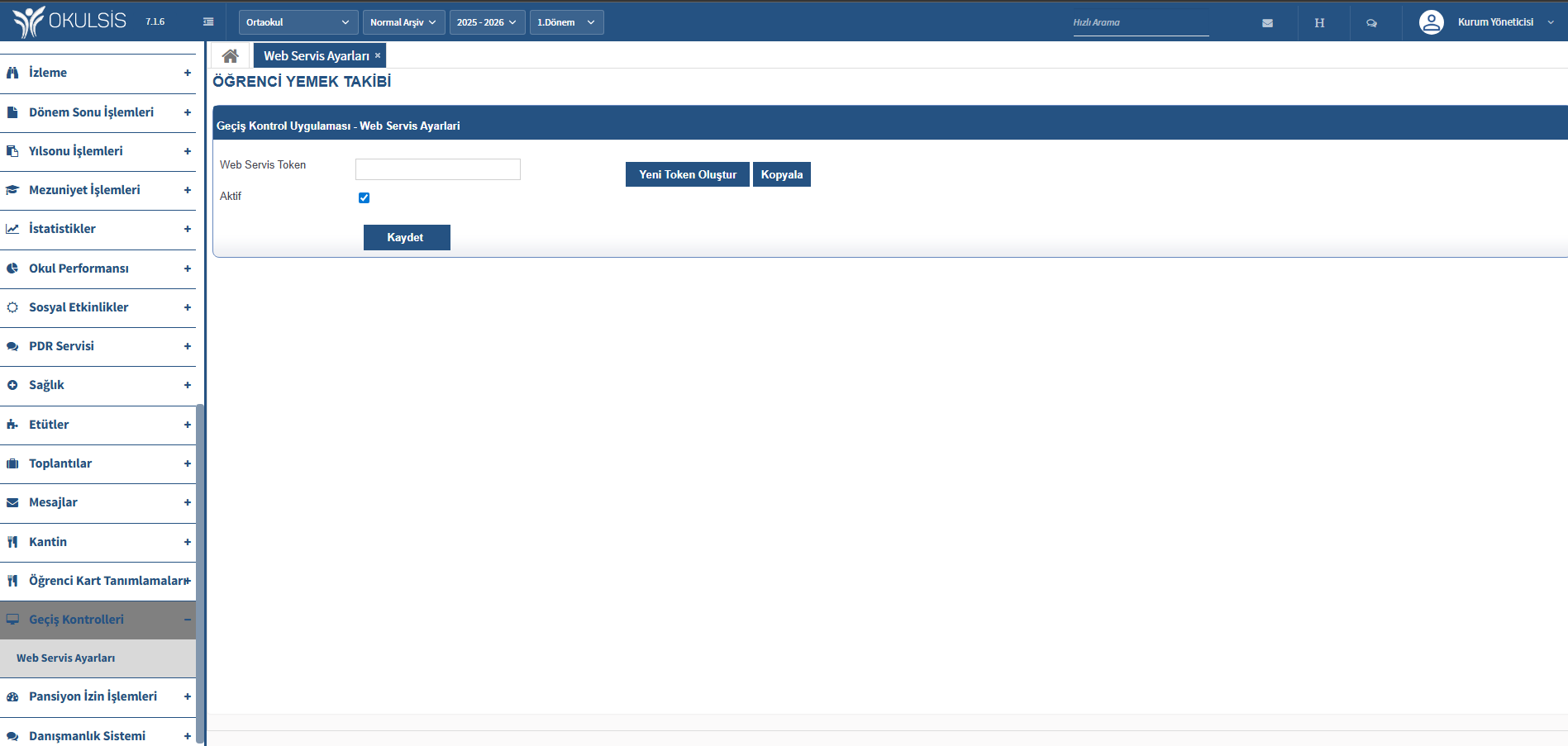Screen dimensions: 1568x746
Task: Close the Web Servis Ayarları tab
Action: click(x=378, y=55)
